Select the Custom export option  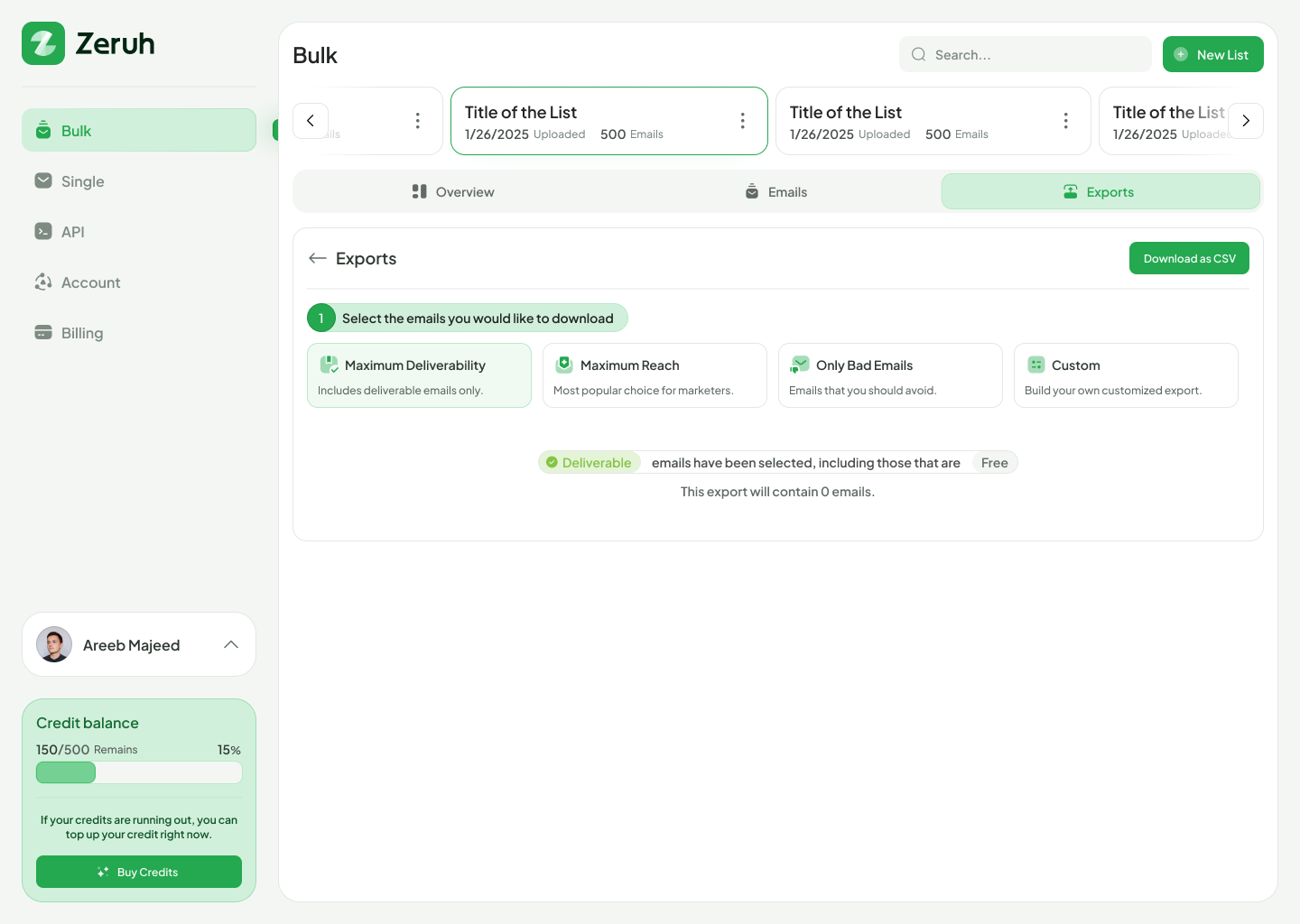(1126, 375)
